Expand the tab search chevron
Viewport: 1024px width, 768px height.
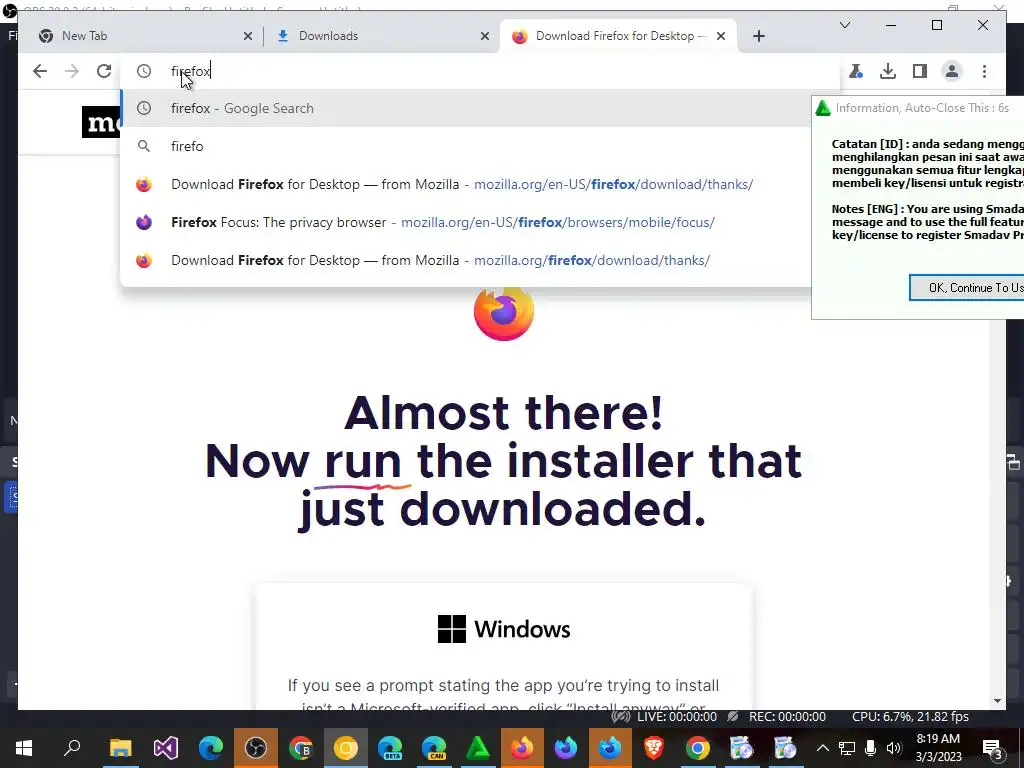click(844, 25)
